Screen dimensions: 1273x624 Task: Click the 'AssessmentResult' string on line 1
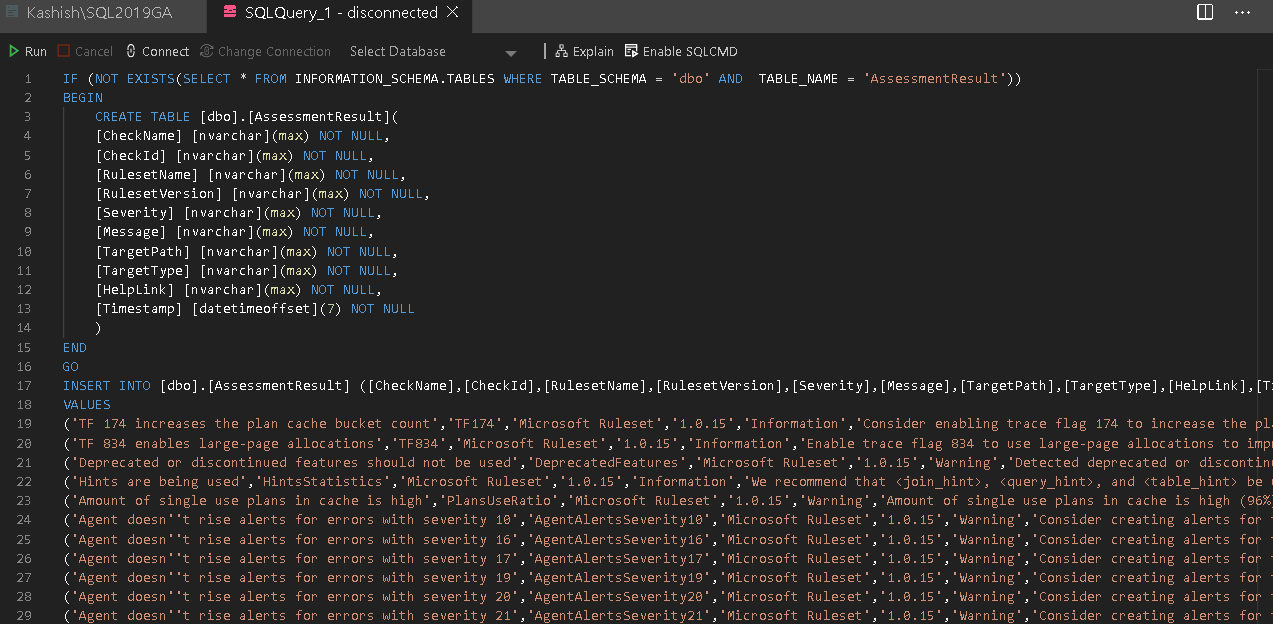[x=934, y=79]
